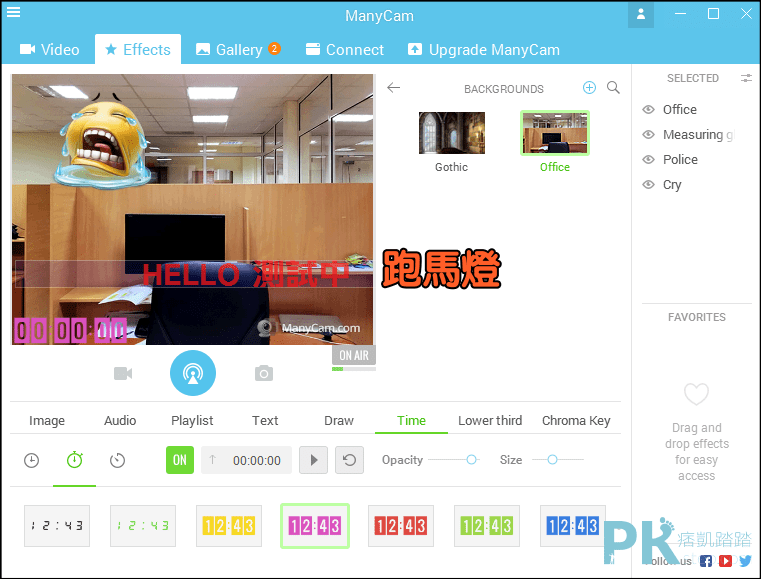
Task: Select Police in Selected list
Action: (x=680, y=159)
